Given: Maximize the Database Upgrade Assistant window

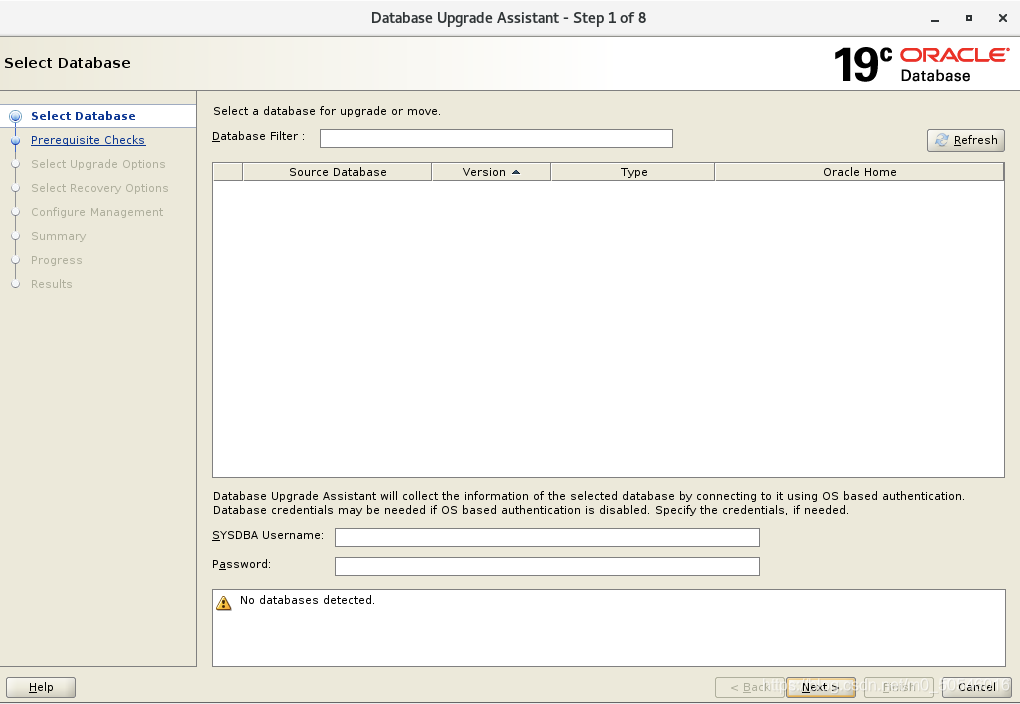Looking at the screenshot, I should [969, 18].
